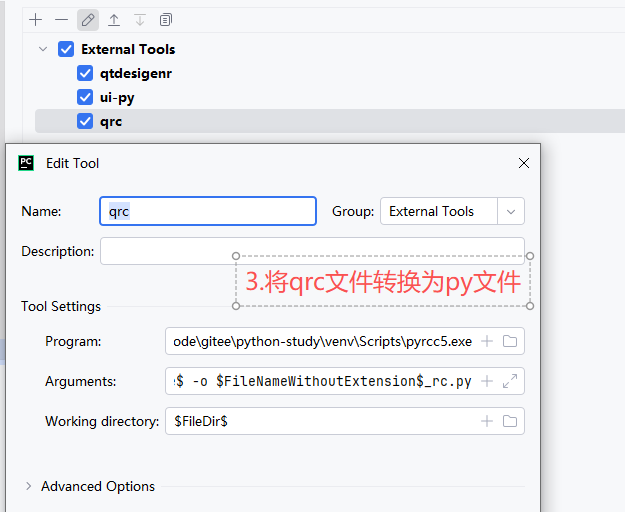Insert macro into Working directory plus icon
Image resolution: width=625 pixels, height=512 pixels.
[x=487, y=421]
